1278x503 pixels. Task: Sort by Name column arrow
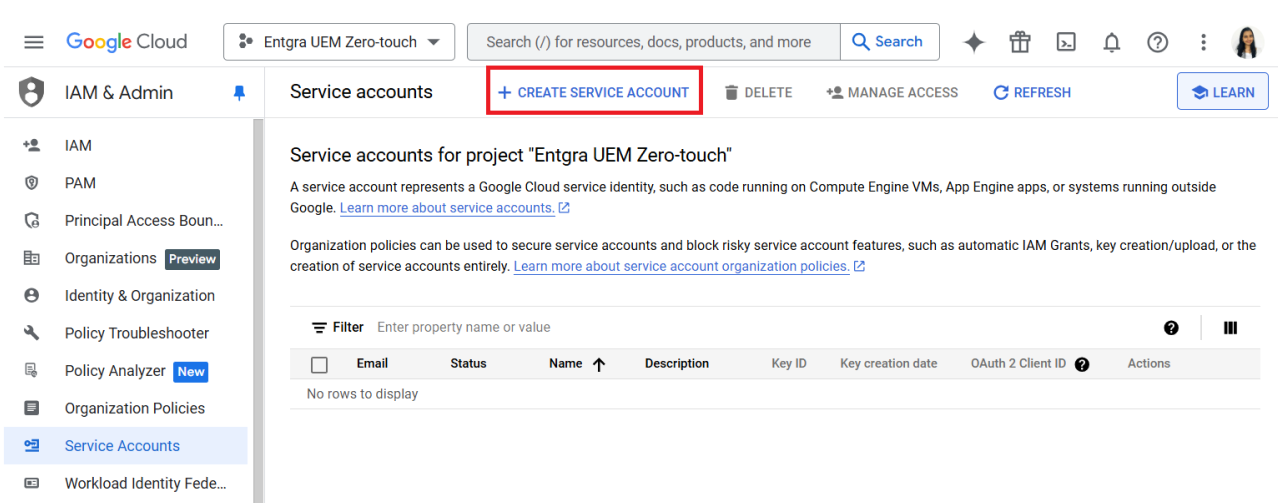pos(599,364)
